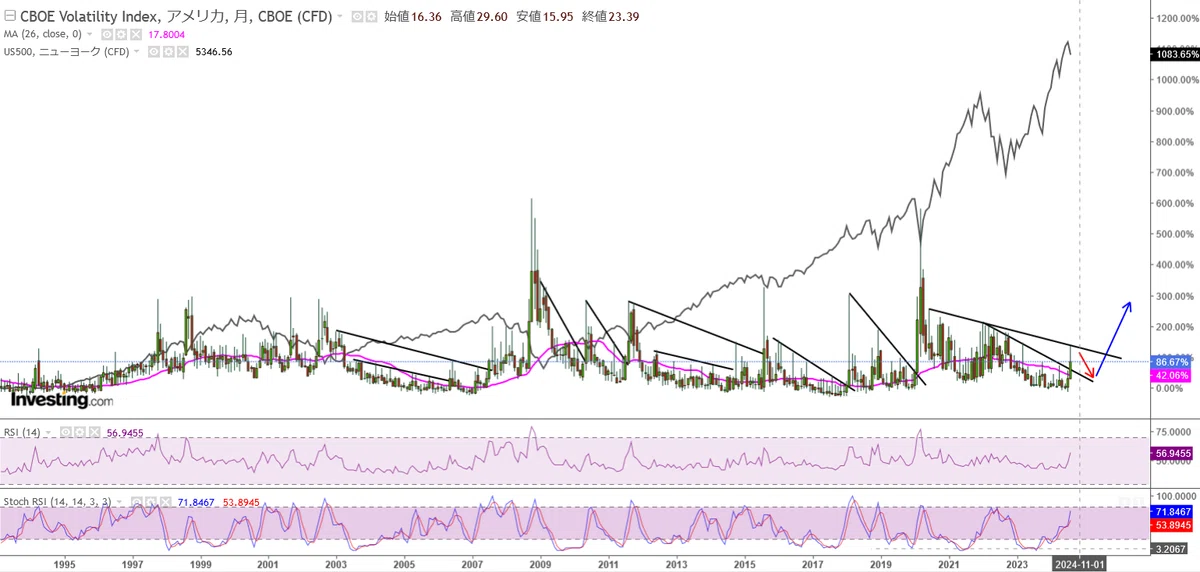Click 2009 on the time axis
1200x572 pixels.
point(540,564)
